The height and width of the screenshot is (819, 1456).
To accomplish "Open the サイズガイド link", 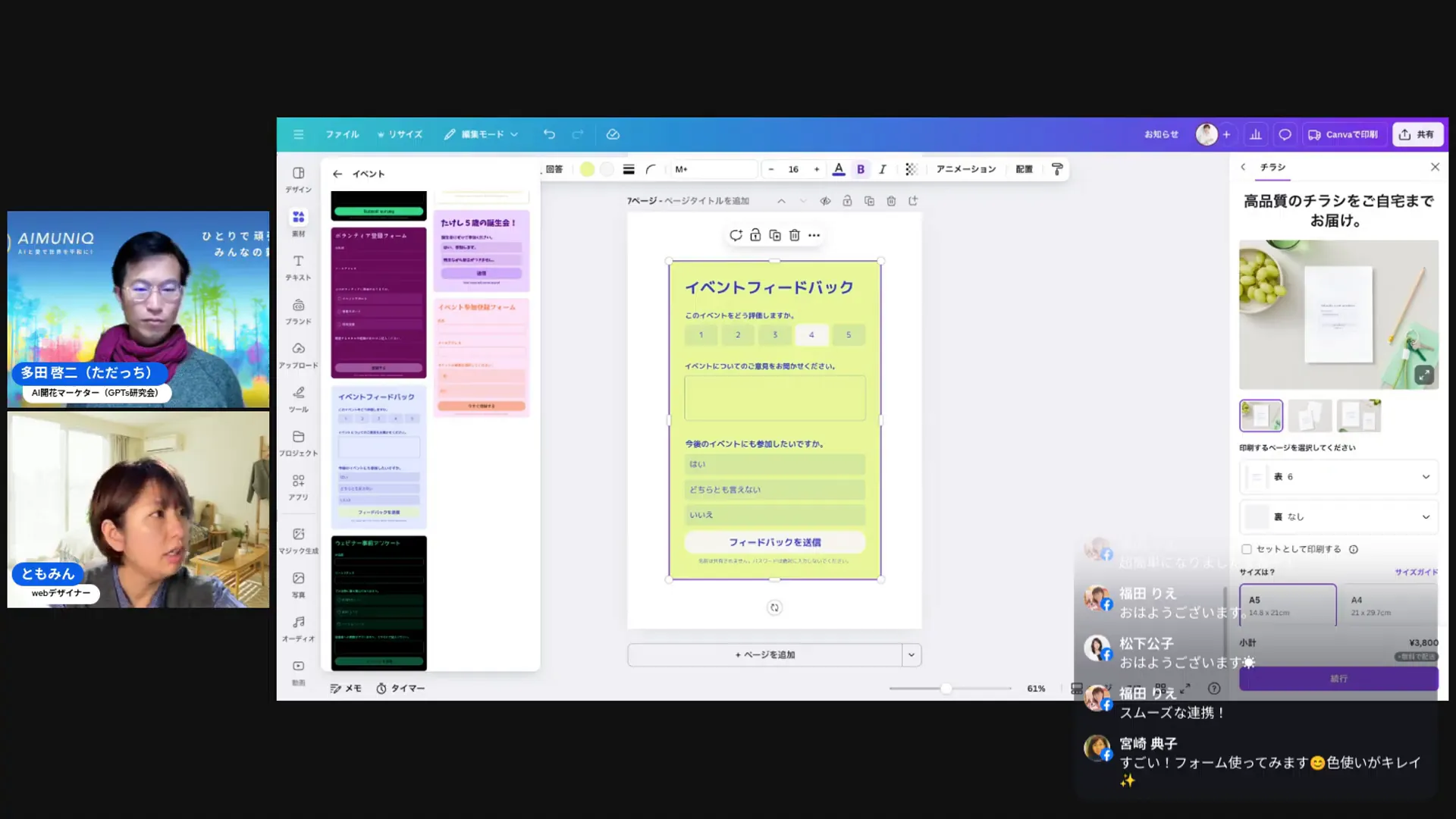I will (x=1416, y=573).
